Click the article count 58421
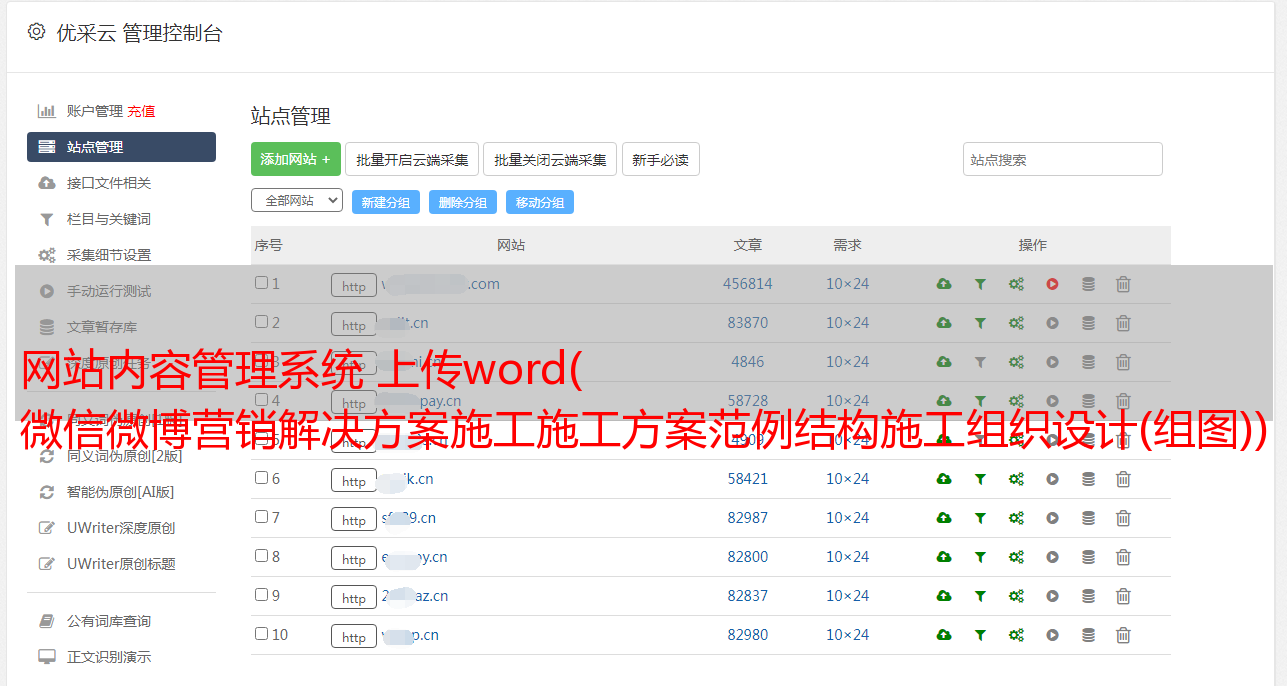 tap(748, 479)
